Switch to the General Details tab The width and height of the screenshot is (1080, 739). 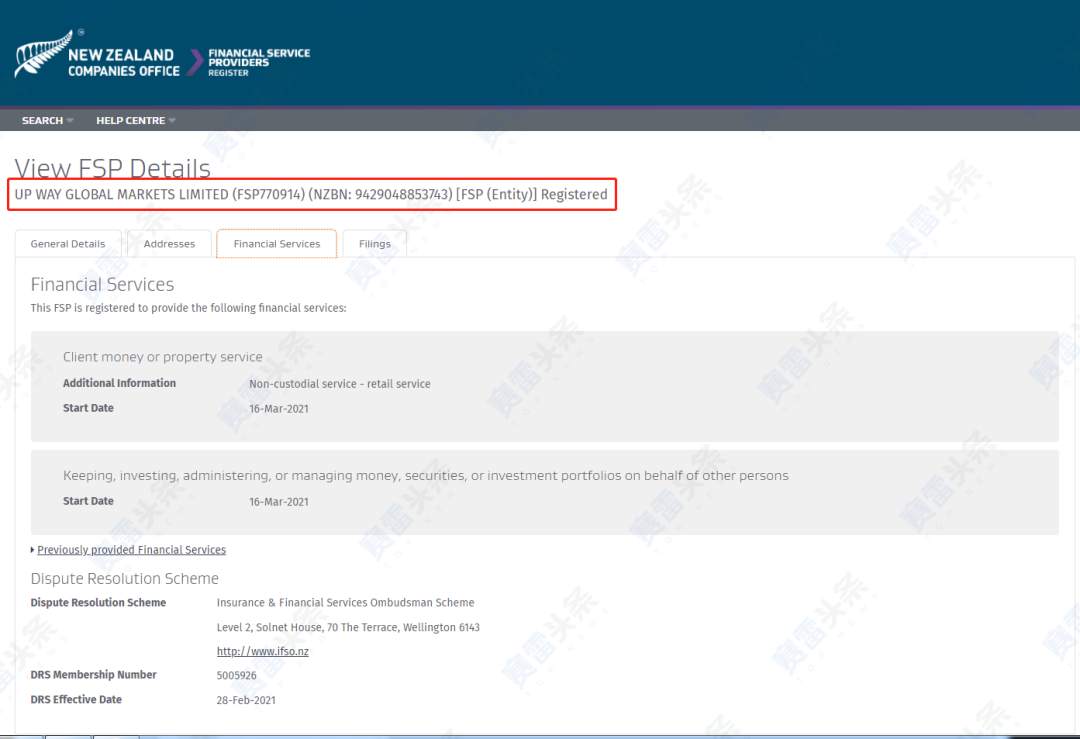[68, 244]
